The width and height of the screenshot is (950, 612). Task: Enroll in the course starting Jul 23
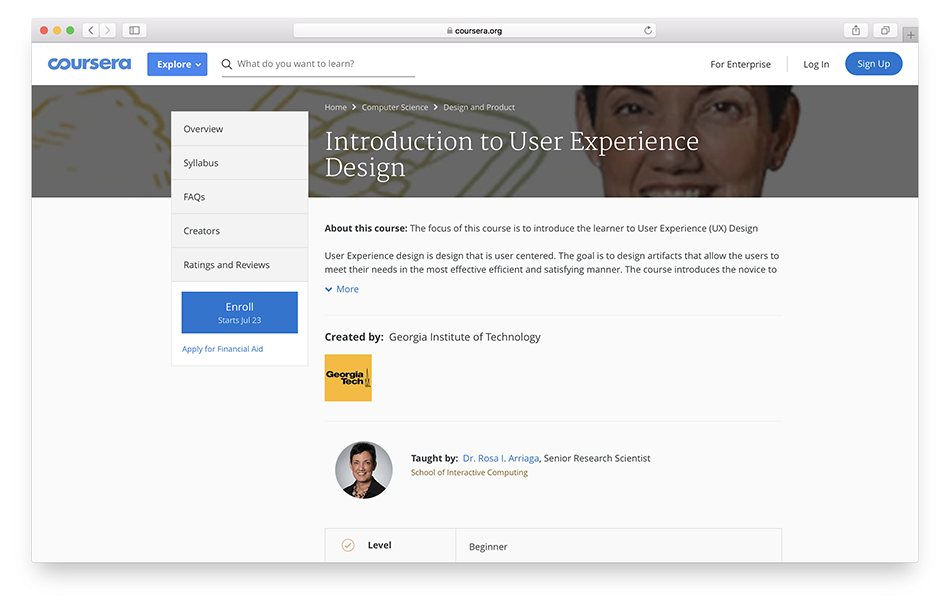[x=239, y=313]
